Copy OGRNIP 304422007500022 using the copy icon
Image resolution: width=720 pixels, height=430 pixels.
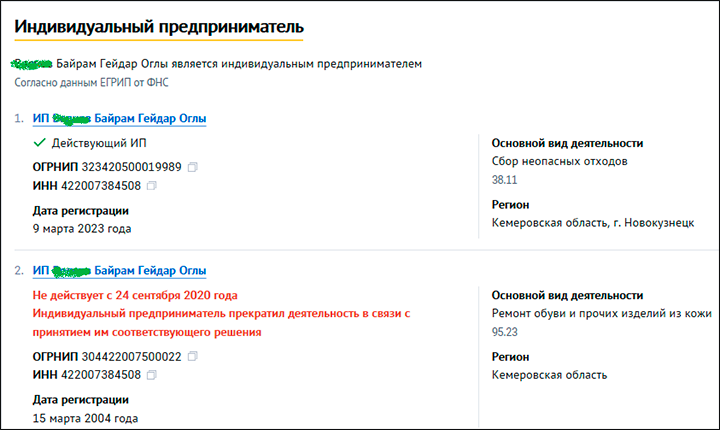click(x=192, y=356)
